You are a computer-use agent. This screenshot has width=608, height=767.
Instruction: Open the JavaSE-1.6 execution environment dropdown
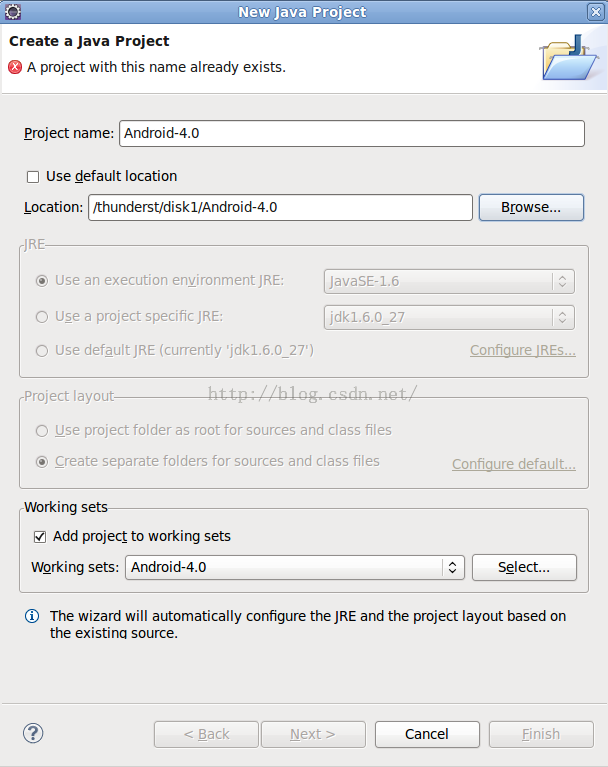pos(449,281)
